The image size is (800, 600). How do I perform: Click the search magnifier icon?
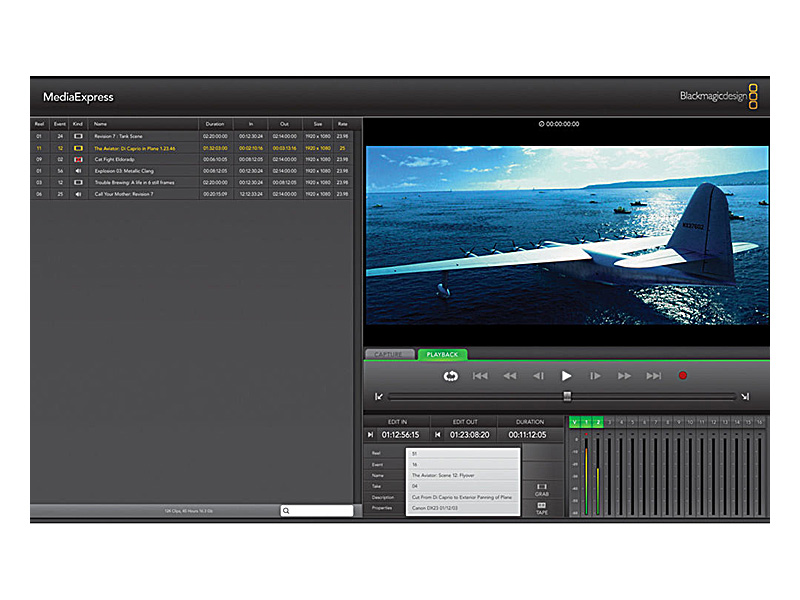(x=286, y=511)
